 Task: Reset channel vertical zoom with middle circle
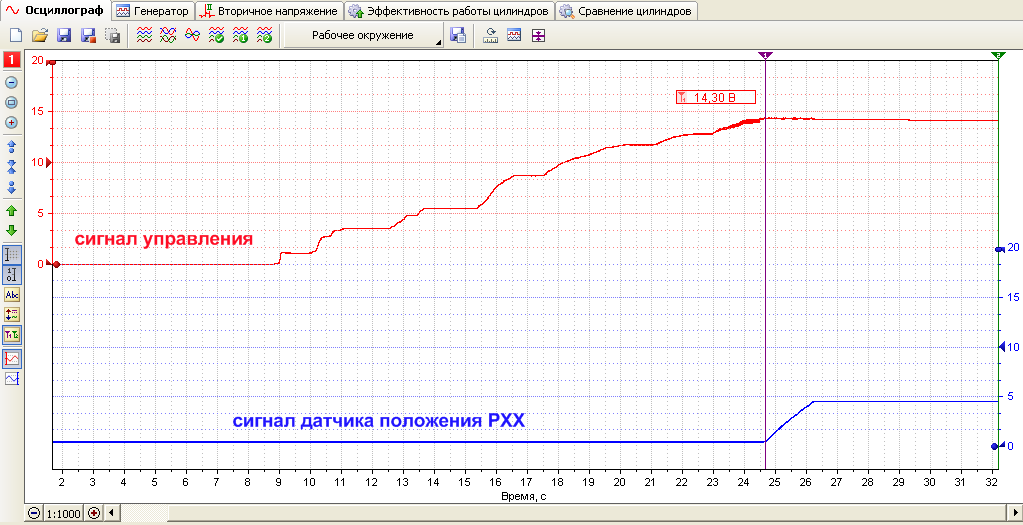[12, 102]
